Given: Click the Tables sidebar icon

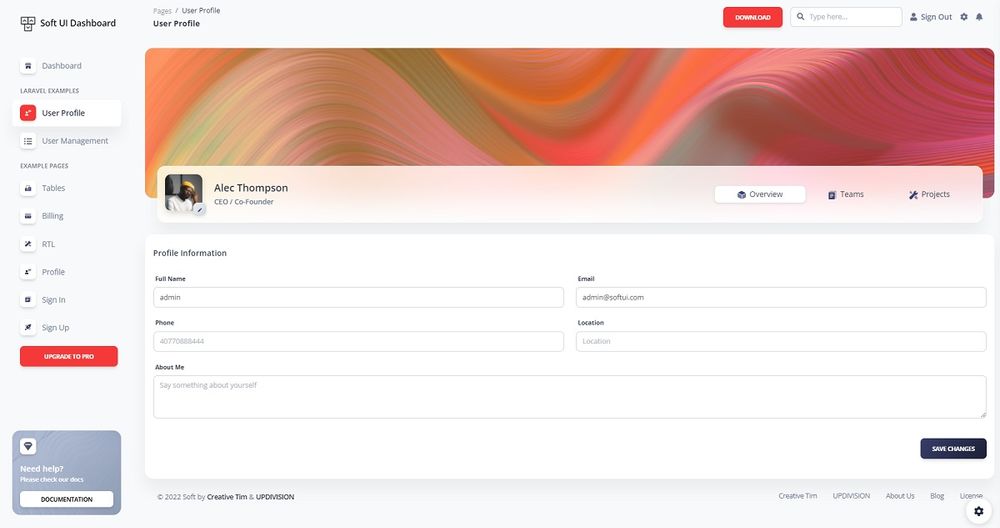Looking at the screenshot, I should pos(27,188).
